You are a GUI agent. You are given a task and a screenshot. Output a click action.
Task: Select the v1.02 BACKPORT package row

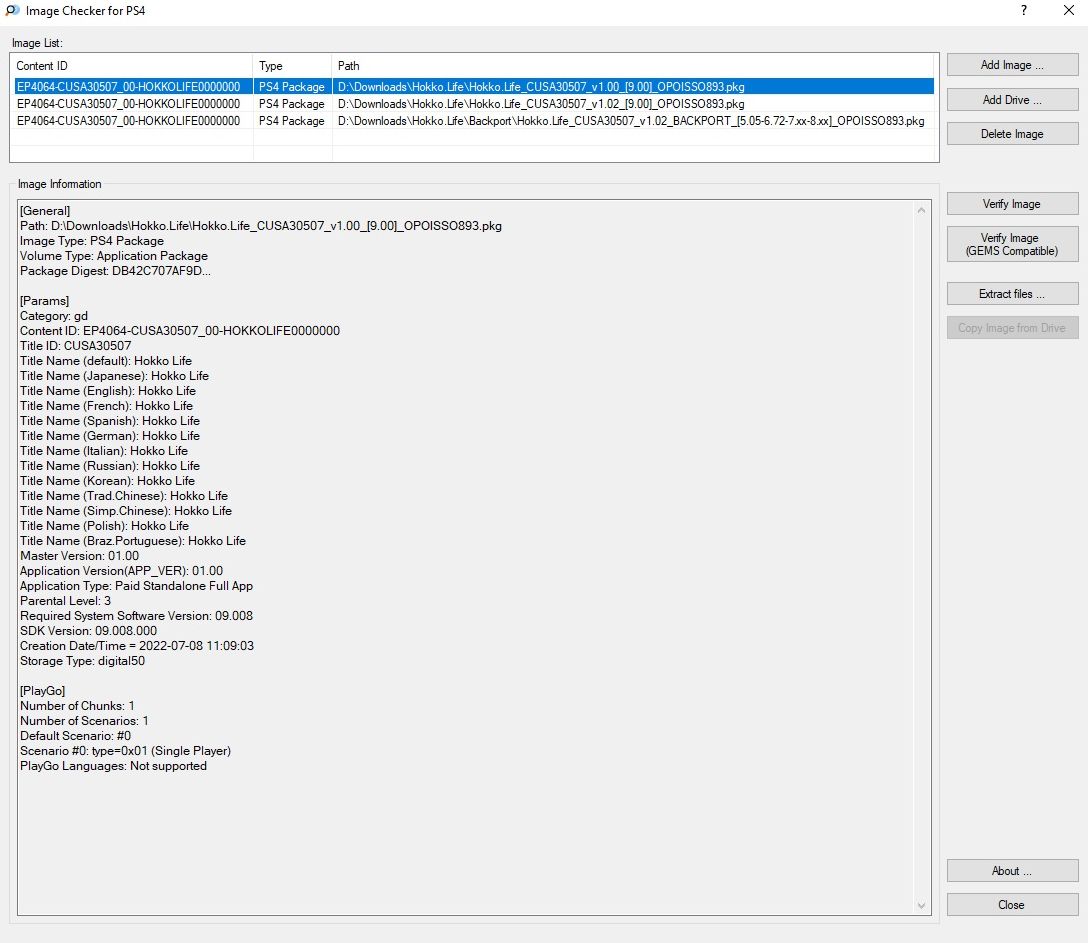(x=474, y=121)
